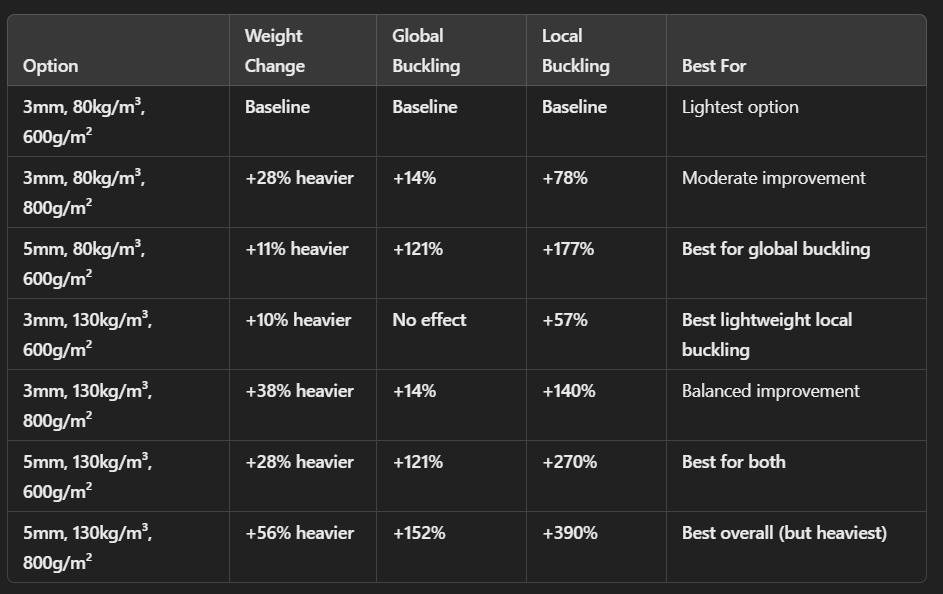The height and width of the screenshot is (594, 943).
Task: Click the Weight Change column header
Action: point(274,51)
